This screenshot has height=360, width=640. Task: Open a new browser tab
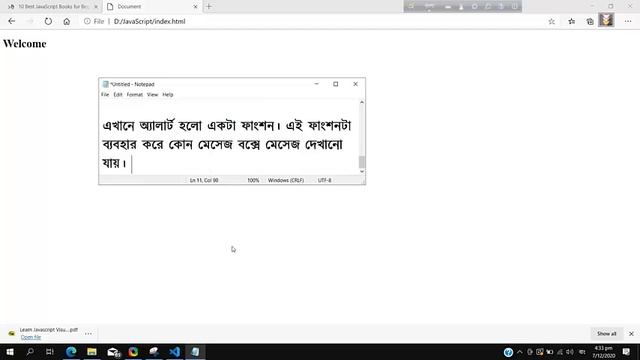click(209, 7)
